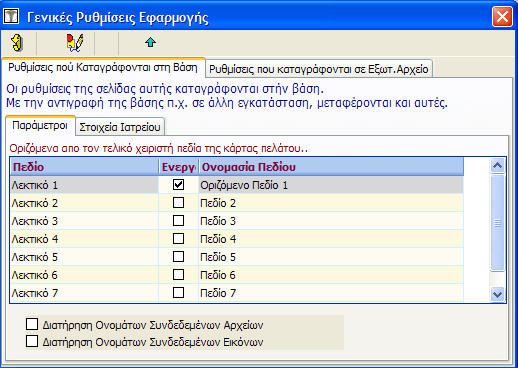The width and height of the screenshot is (518, 368).
Task: Select the Παράμετροι tab
Action: click(x=40, y=126)
